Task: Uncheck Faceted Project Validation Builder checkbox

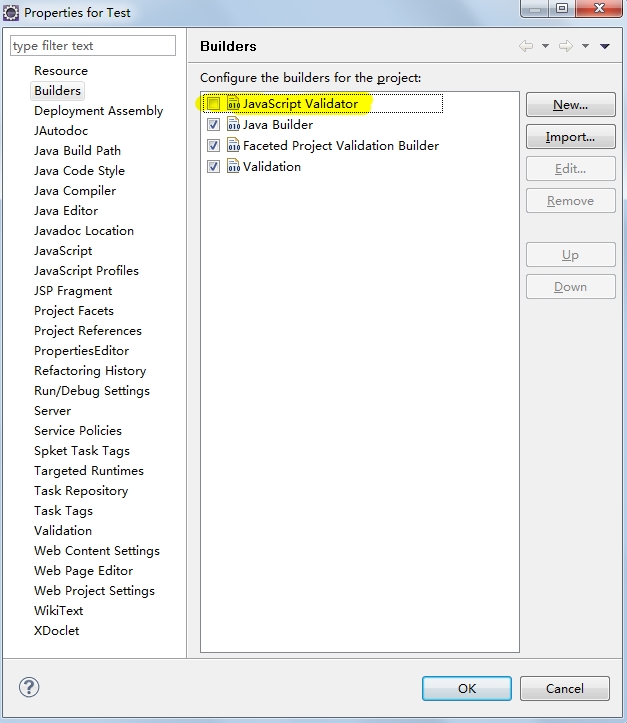Action: [x=213, y=146]
